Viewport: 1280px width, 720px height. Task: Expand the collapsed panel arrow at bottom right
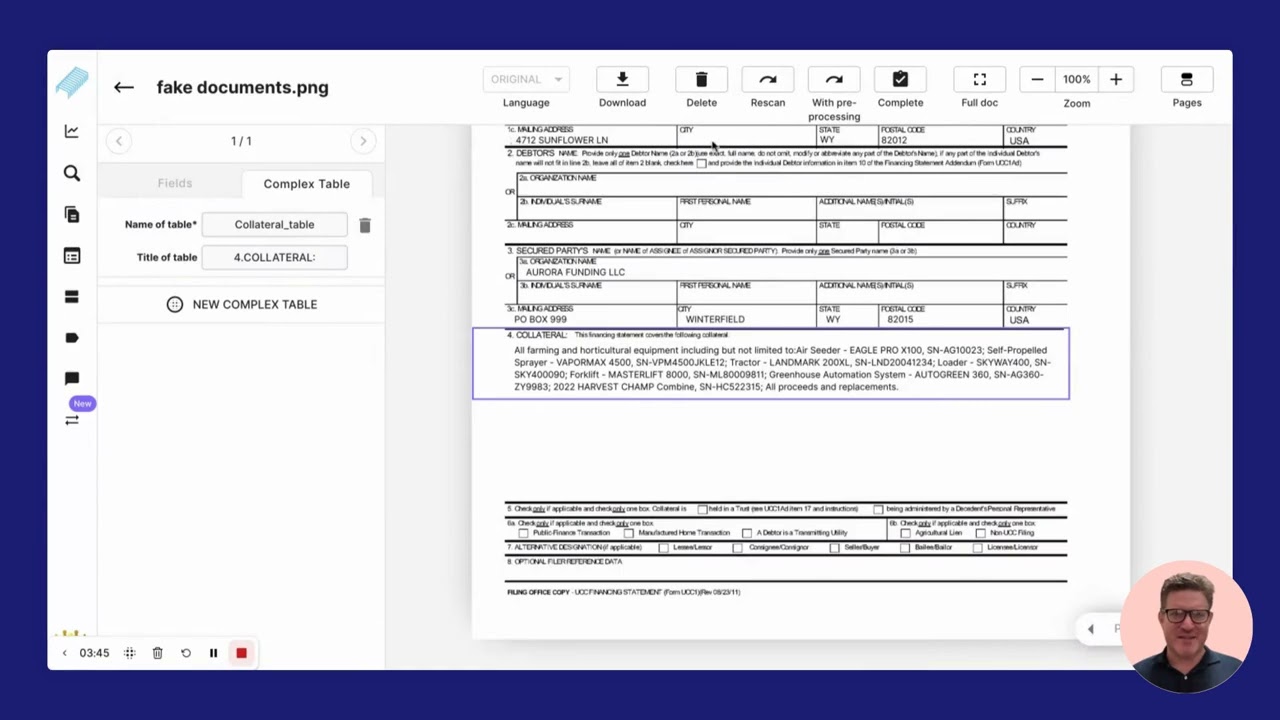1091,629
